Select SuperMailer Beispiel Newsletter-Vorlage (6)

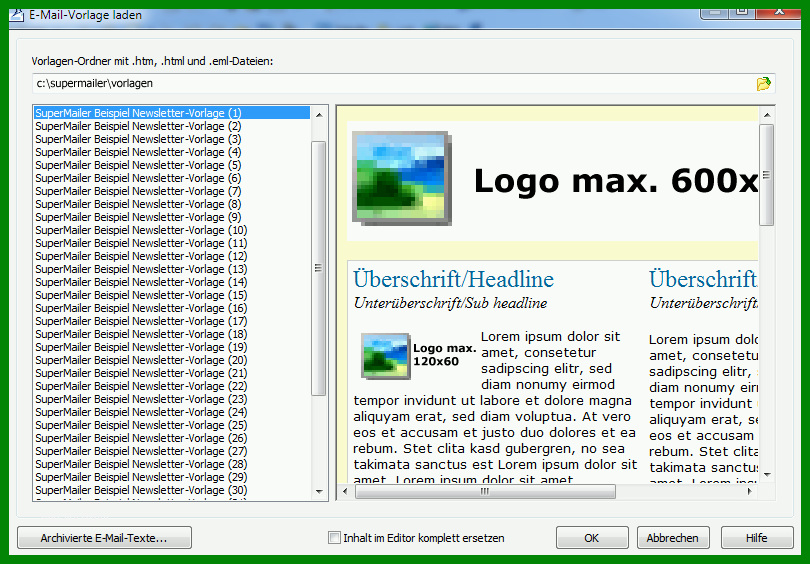point(172,178)
